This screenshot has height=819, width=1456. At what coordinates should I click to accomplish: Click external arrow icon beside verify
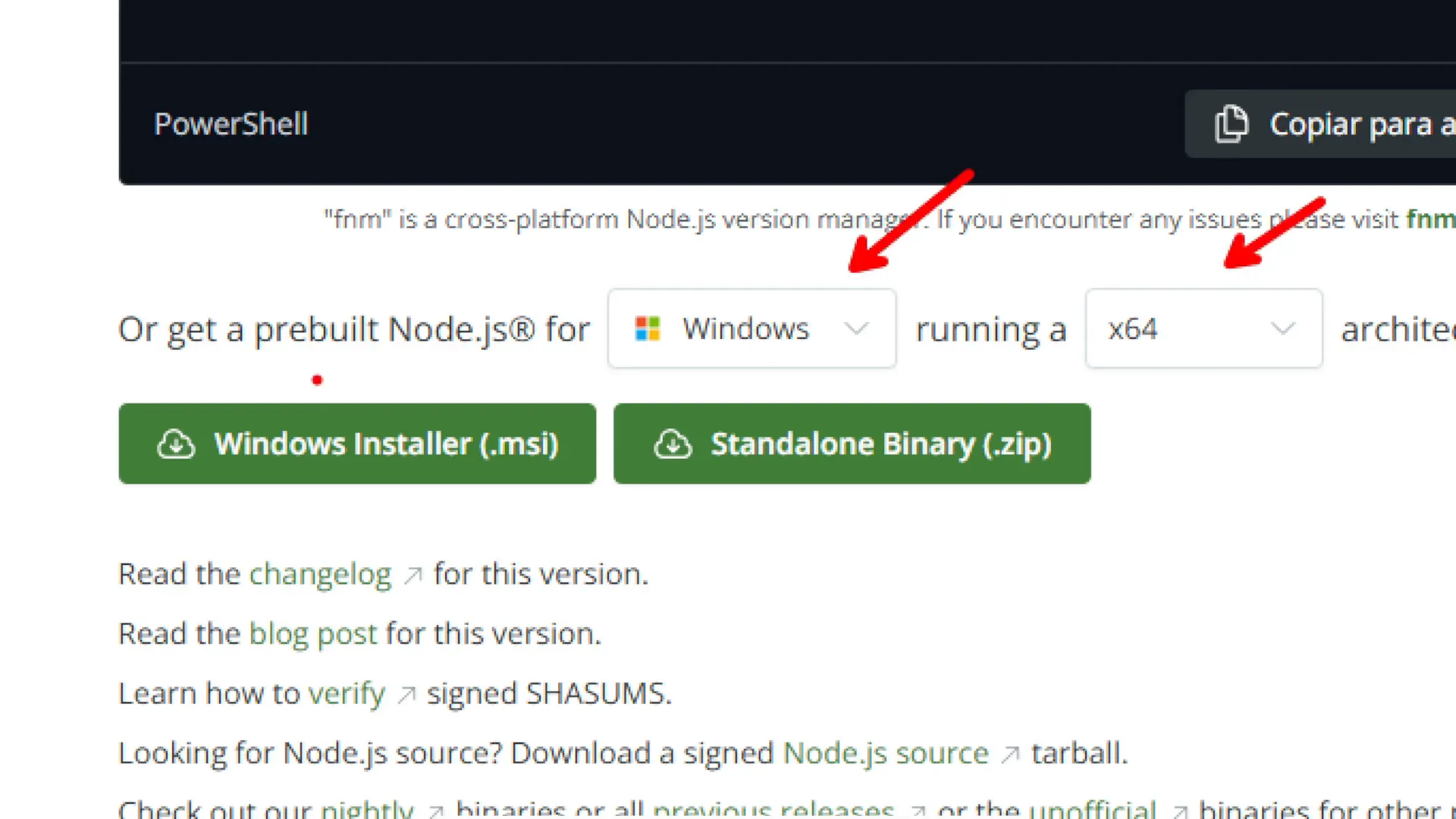(x=406, y=695)
